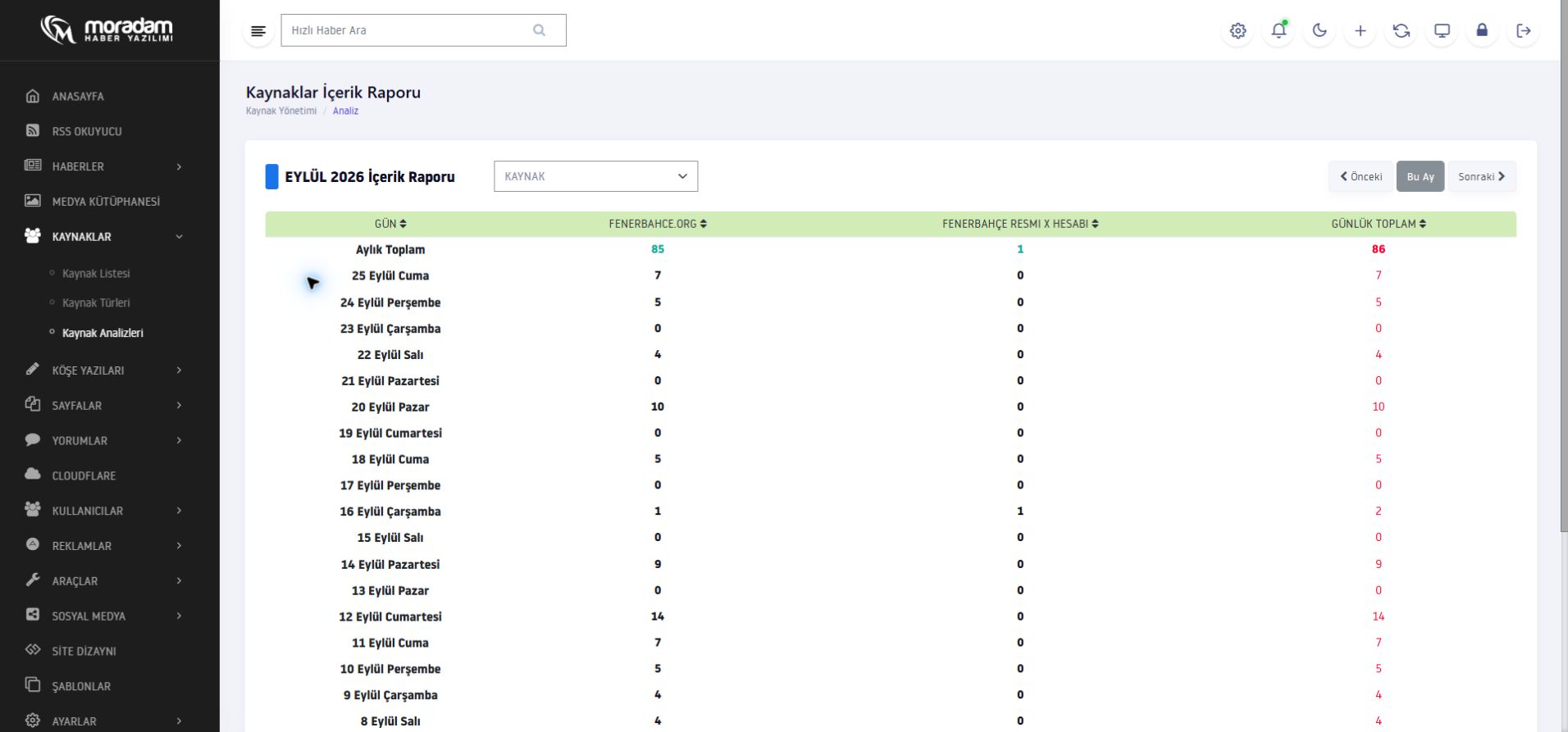Click the '20 Eylül Pazar' row label
This screenshot has width=1568, height=732.
click(x=390, y=407)
